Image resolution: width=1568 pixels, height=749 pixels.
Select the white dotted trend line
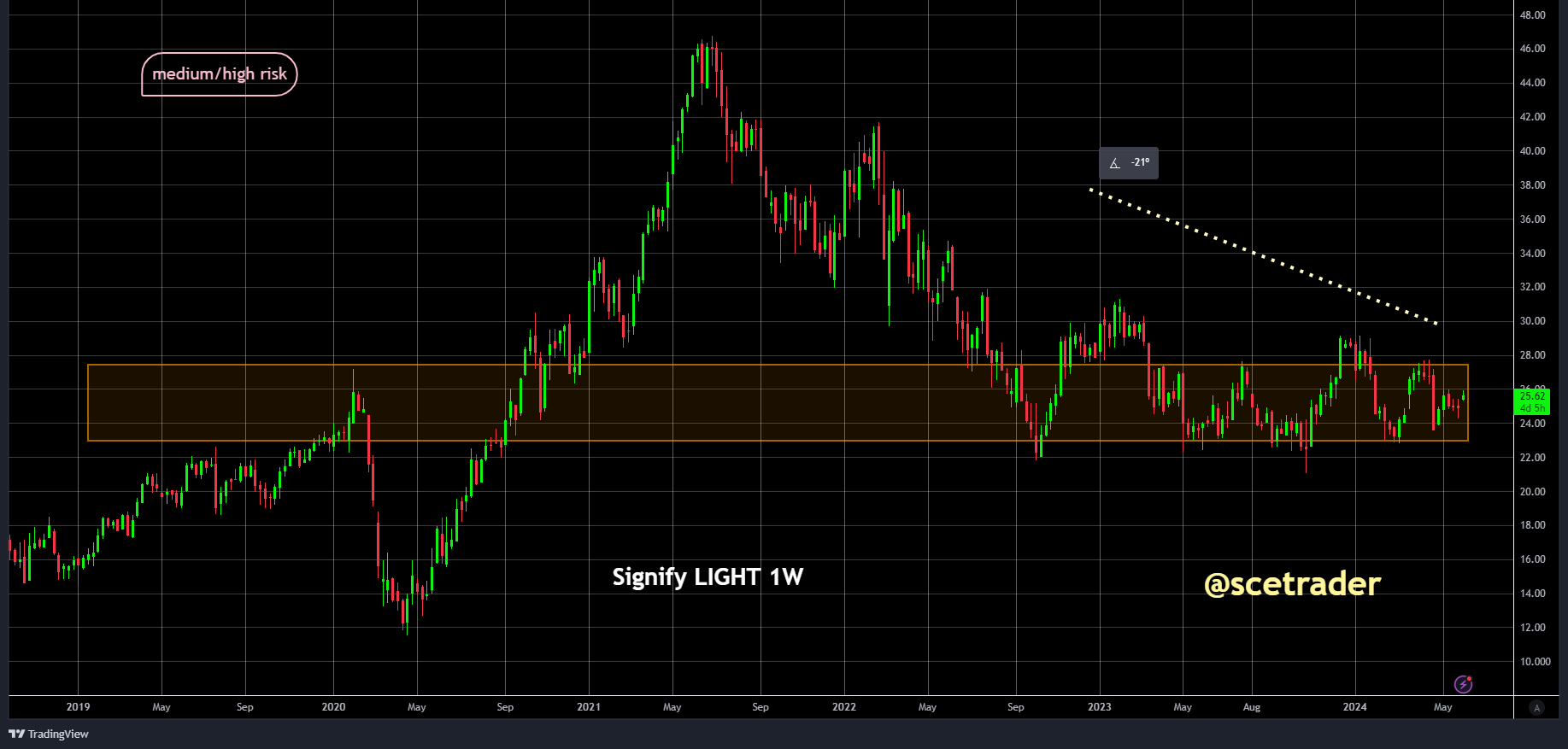1264,256
